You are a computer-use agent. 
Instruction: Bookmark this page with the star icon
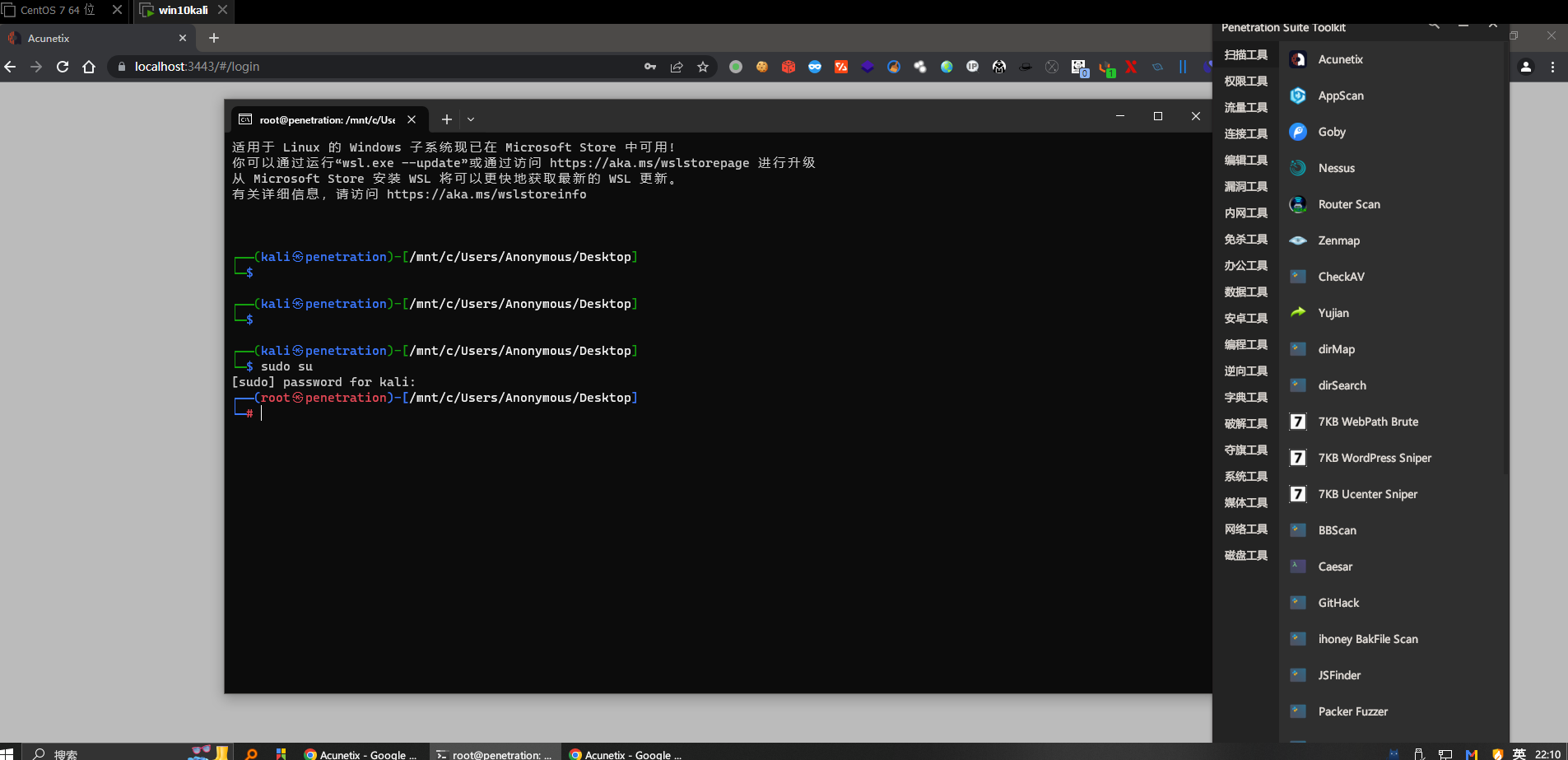click(x=703, y=67)
